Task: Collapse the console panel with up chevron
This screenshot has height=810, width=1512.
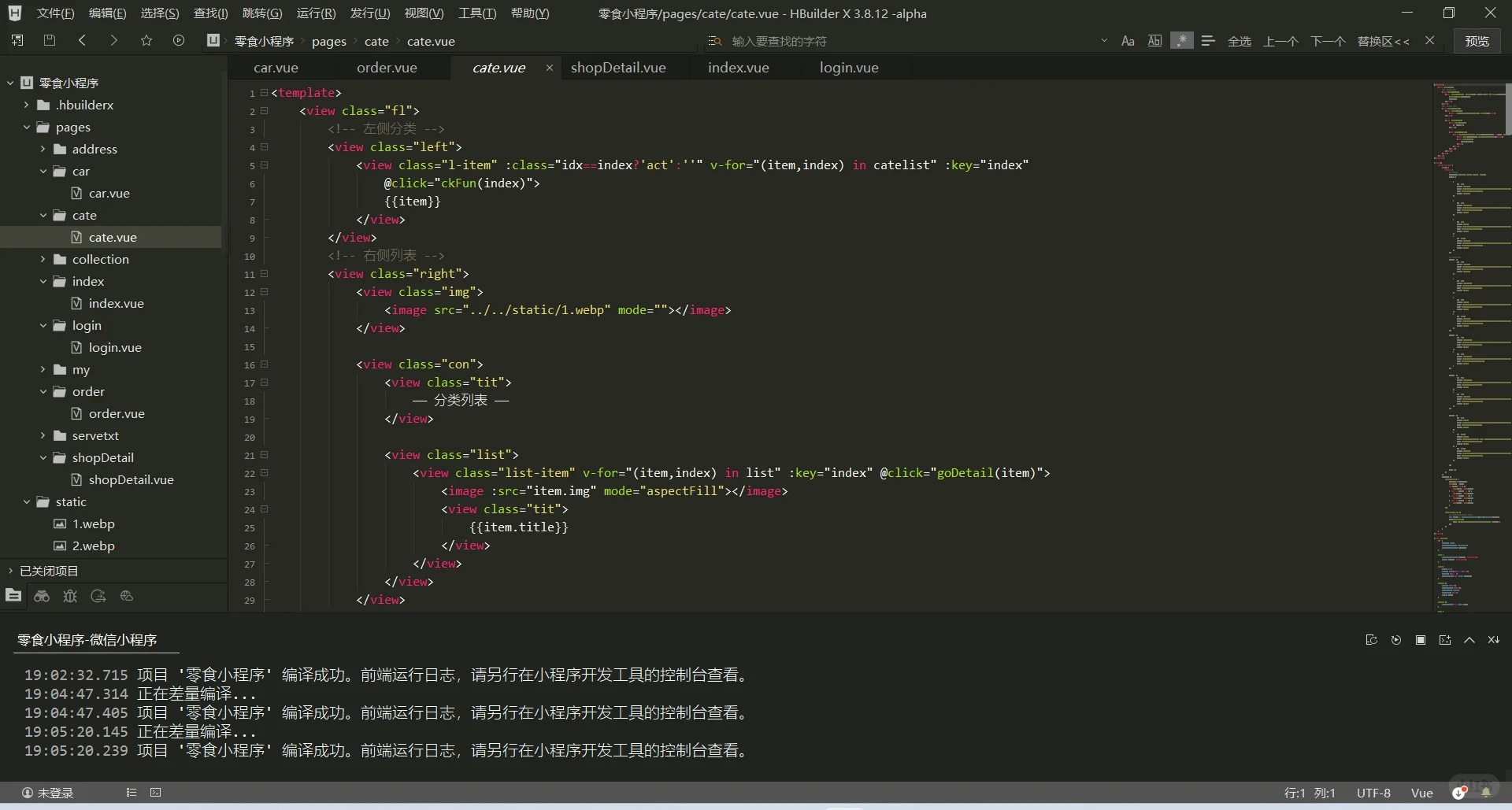Action: (x=1469, y=640)
